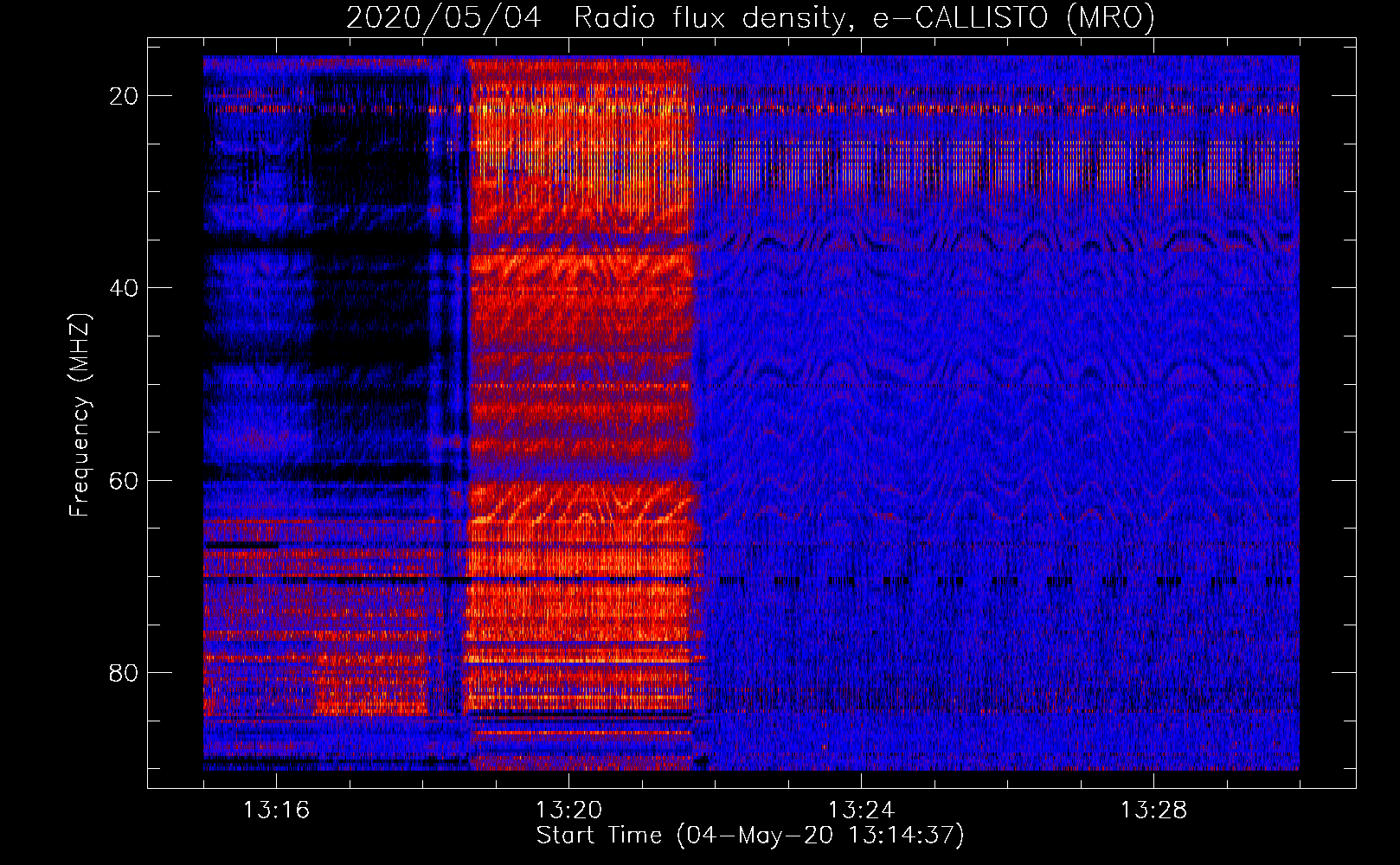Viewport: 1400px width, 865px height.
Task: Click the 60 MHz frequency tick label
Action: [x=124, y=481]
